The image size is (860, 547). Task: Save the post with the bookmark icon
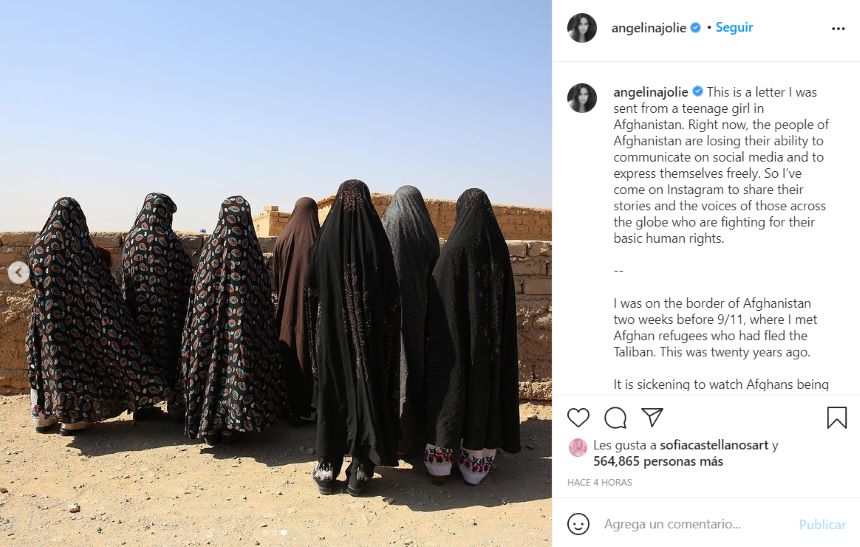point(836,418)
